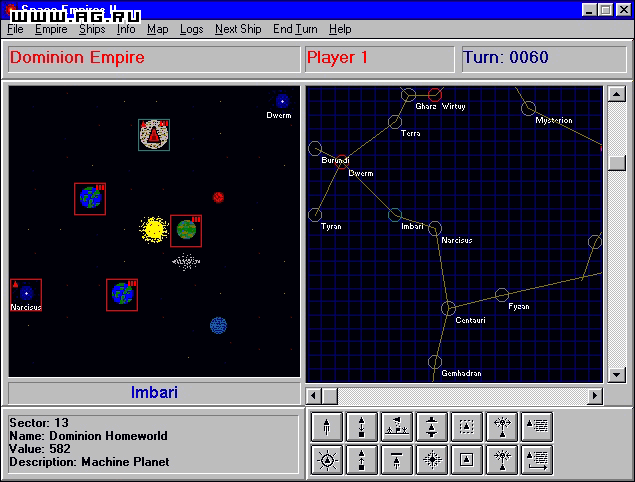Click the ship beneath horizontal bar icon
The image size is (635, 482).
click(x=397, y=460)
